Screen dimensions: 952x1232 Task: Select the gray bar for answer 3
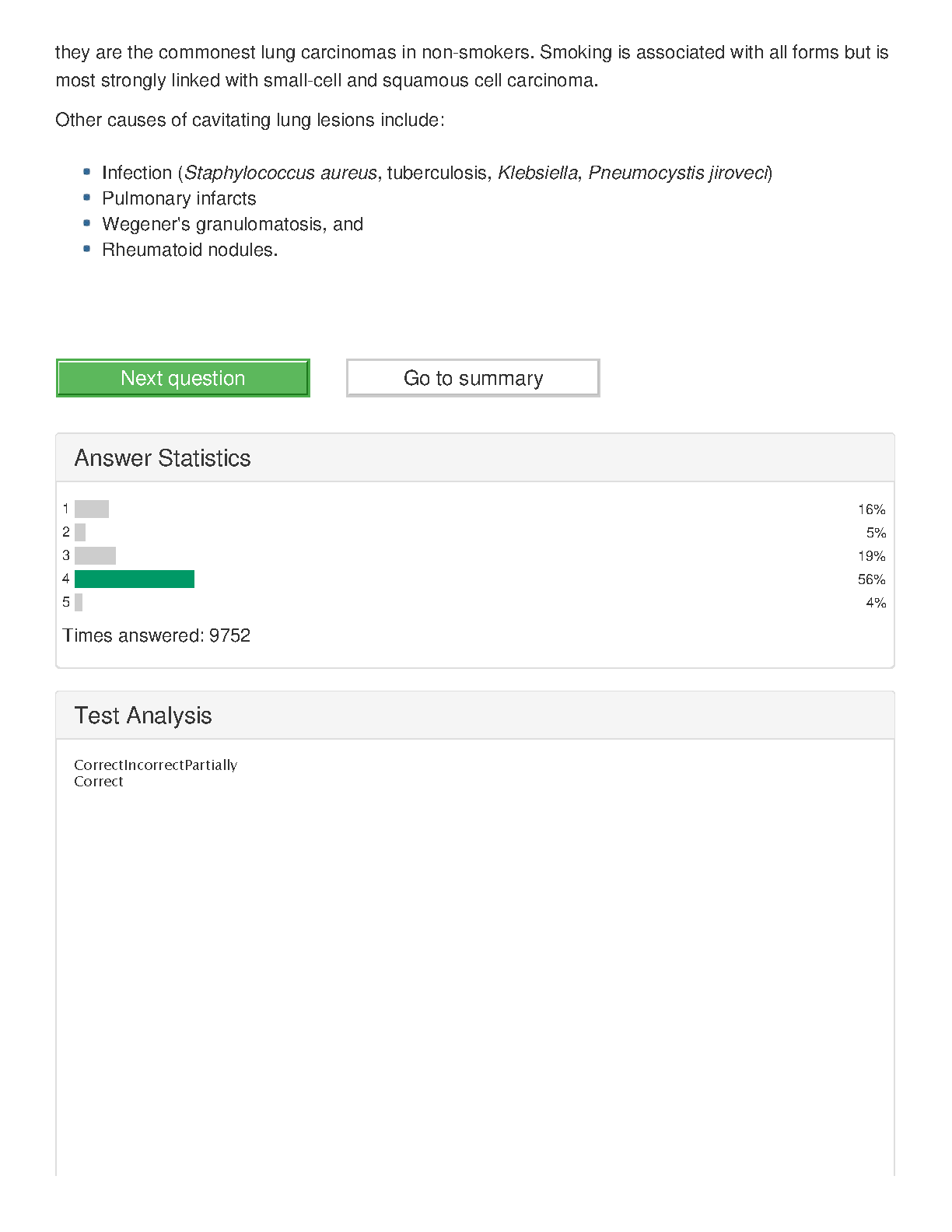point(95,556)
